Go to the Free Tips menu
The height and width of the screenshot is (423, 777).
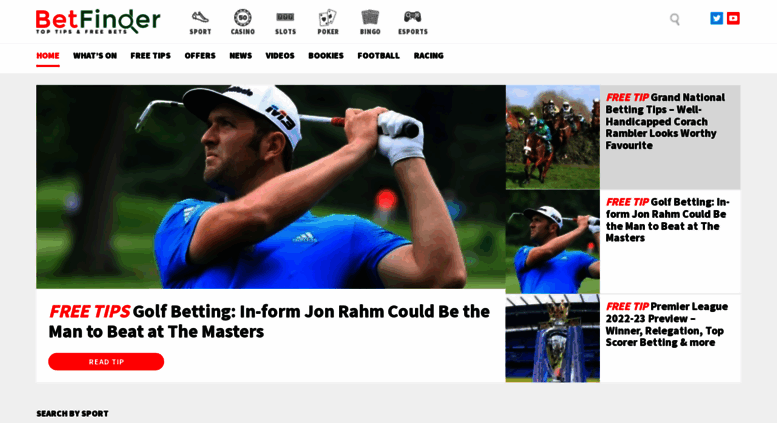click(x=151, y=56)
